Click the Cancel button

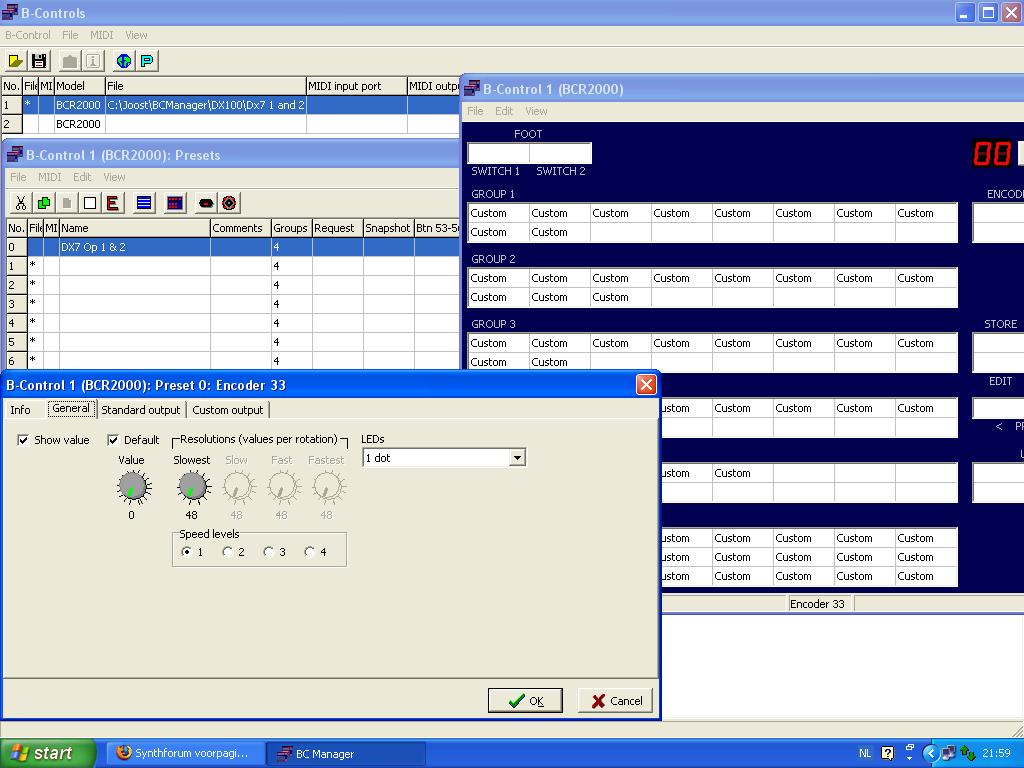point(615,701)
